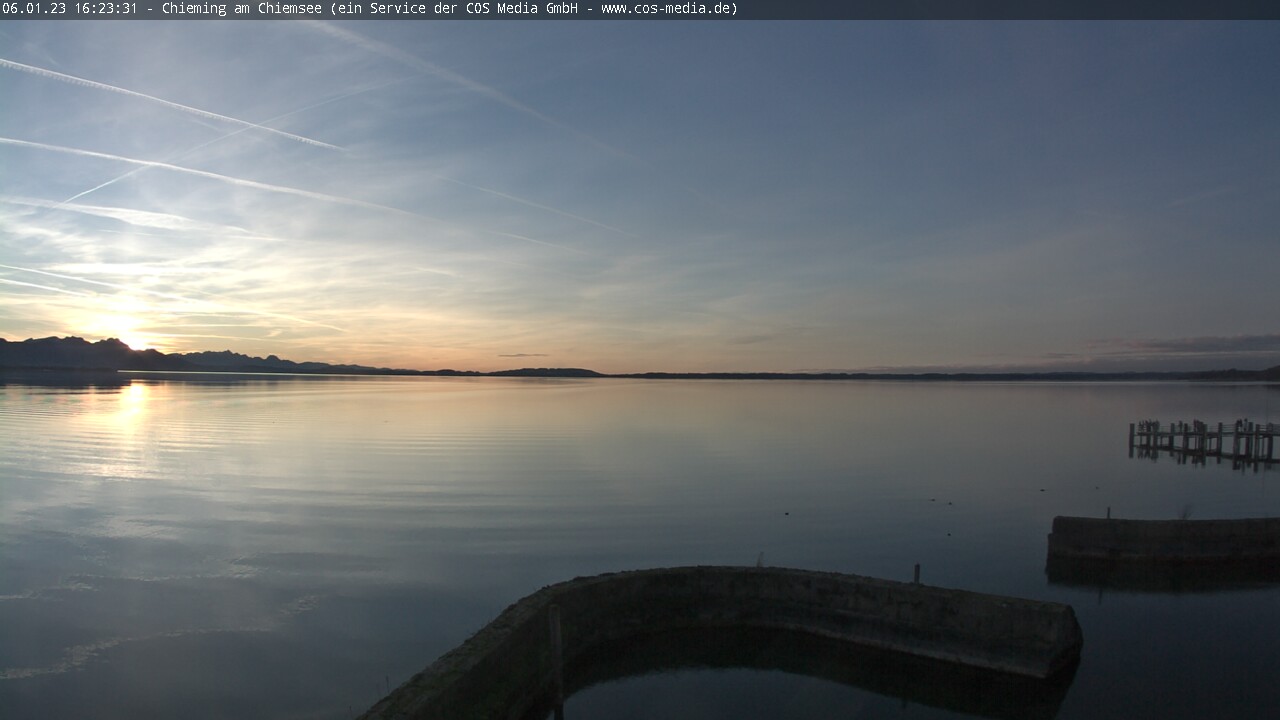Click the 'COS Media GmbH' text in the overlay
Viewport: 1280px width, 720px height.
click(x=522, y=9)
